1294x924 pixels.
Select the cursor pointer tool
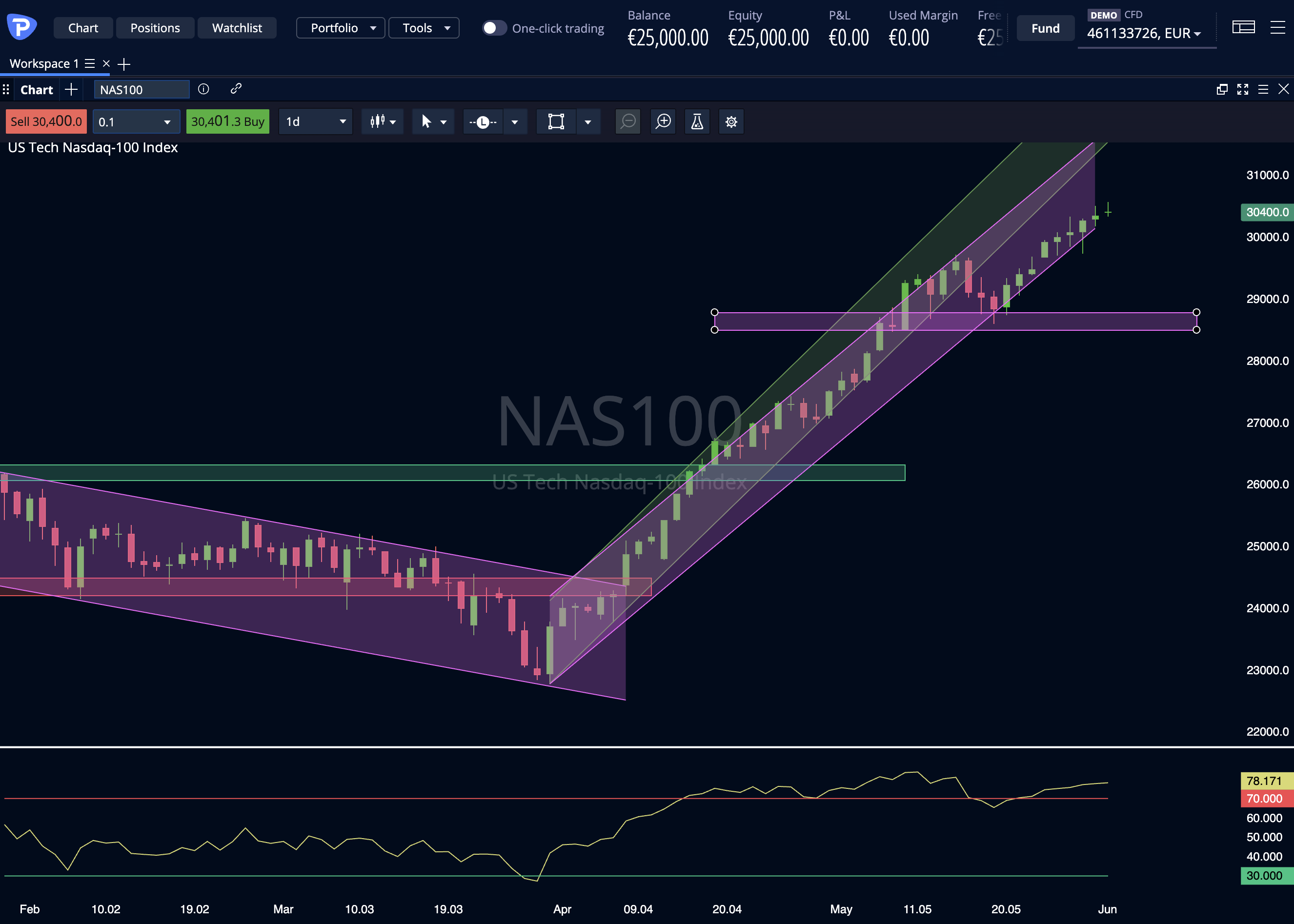click(426, 121)
